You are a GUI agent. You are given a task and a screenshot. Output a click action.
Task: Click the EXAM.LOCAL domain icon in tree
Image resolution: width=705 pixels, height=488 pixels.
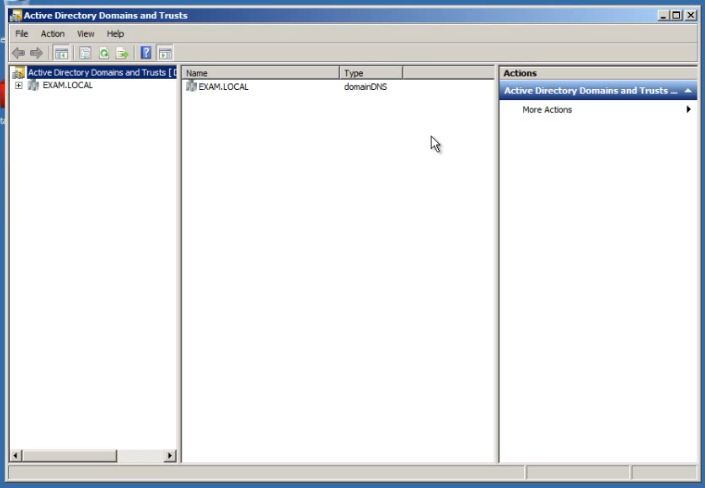tap(33, 85)
